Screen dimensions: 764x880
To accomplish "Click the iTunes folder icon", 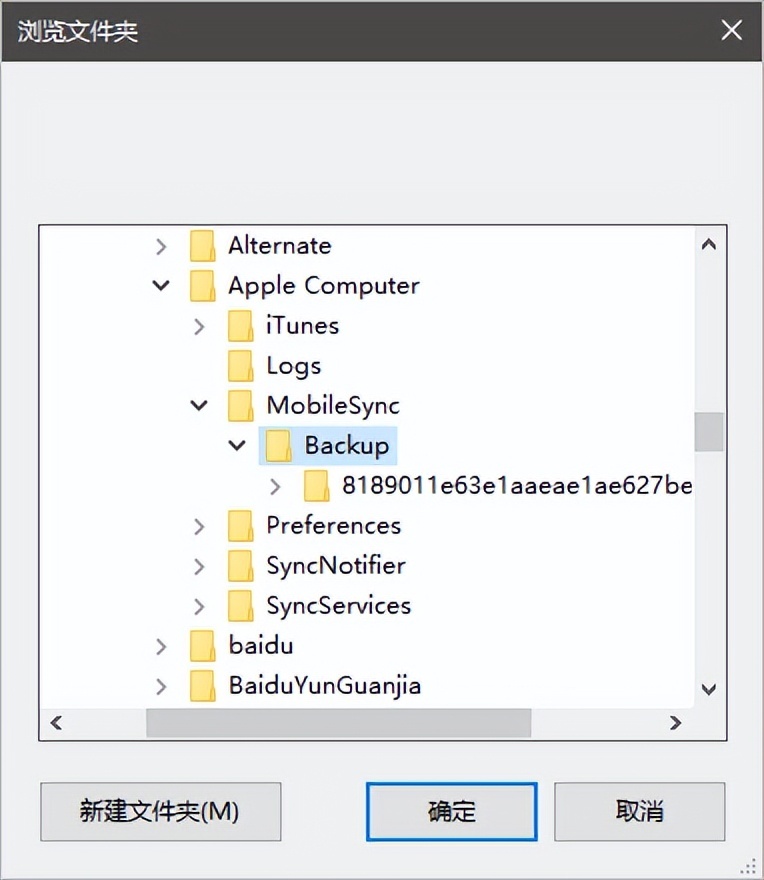I will pyautogui.click(x=240, y=326).
